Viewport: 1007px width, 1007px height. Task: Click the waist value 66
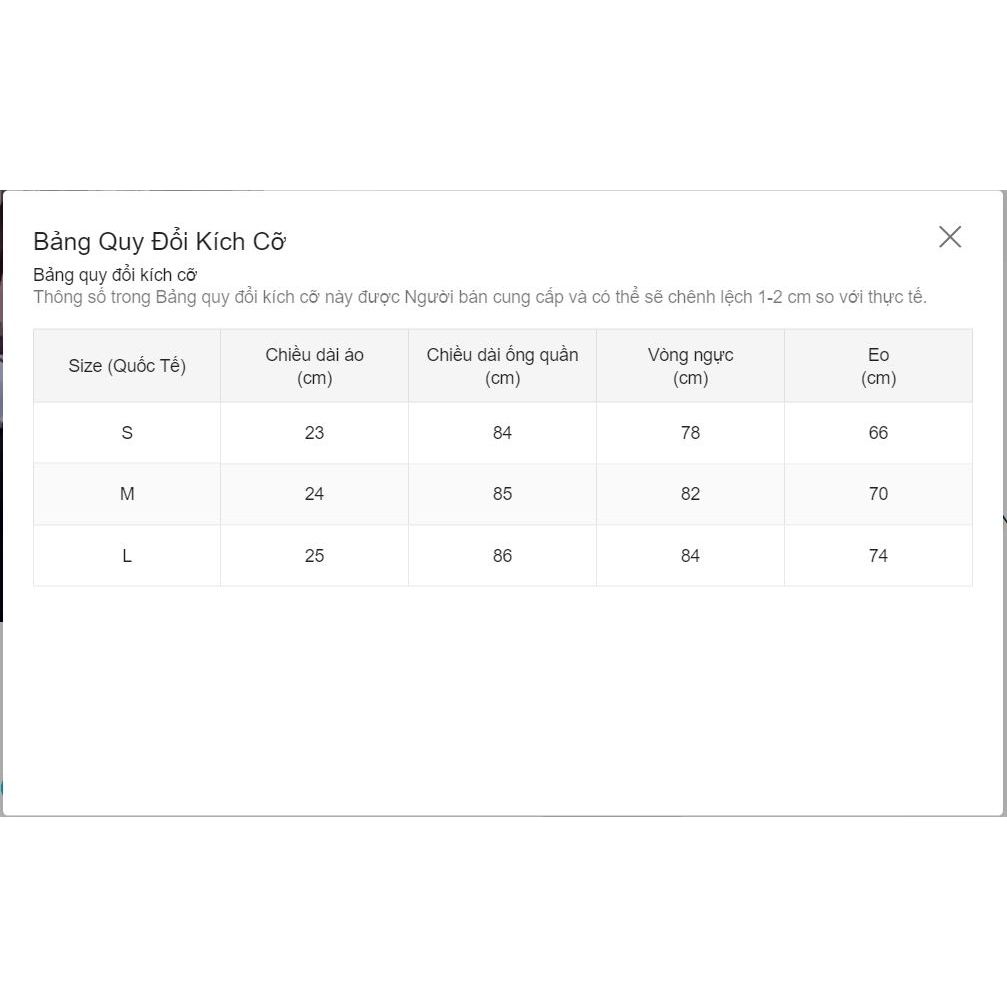[x=878, y=433]
